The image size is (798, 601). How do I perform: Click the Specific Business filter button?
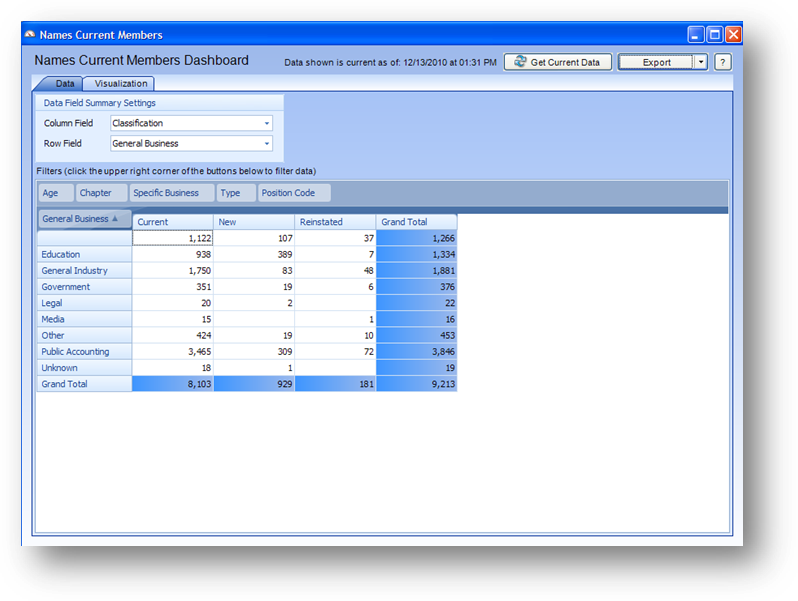(x=172, y=193)
